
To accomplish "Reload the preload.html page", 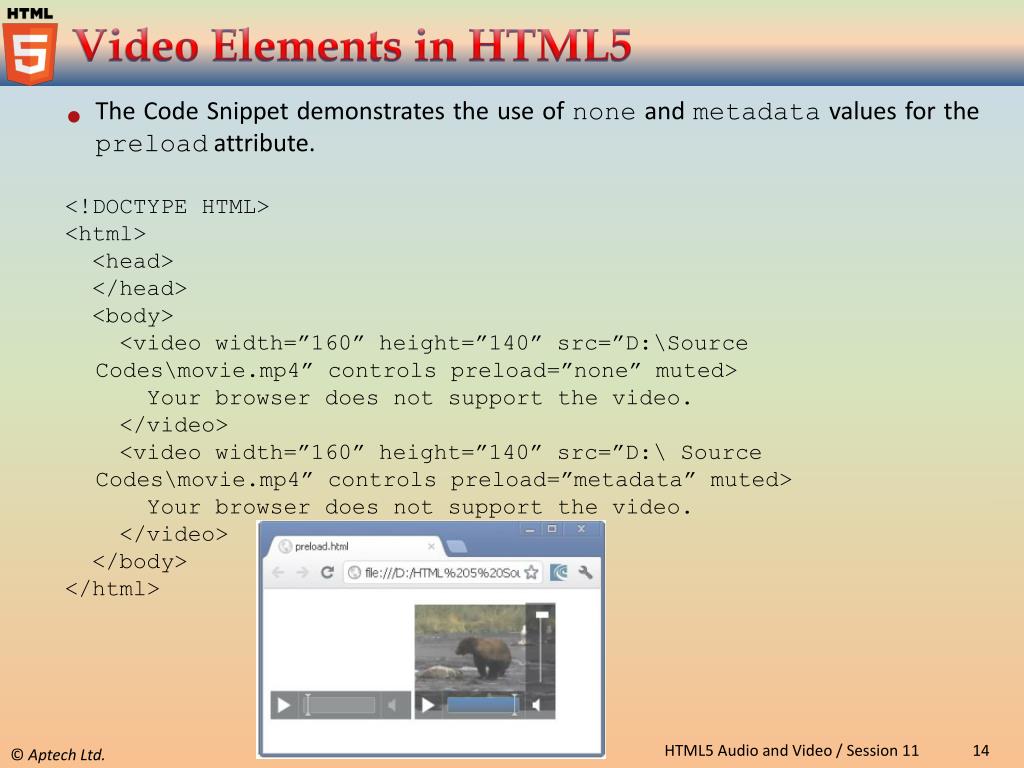I will pyautogui.click(x=327, y=573).
